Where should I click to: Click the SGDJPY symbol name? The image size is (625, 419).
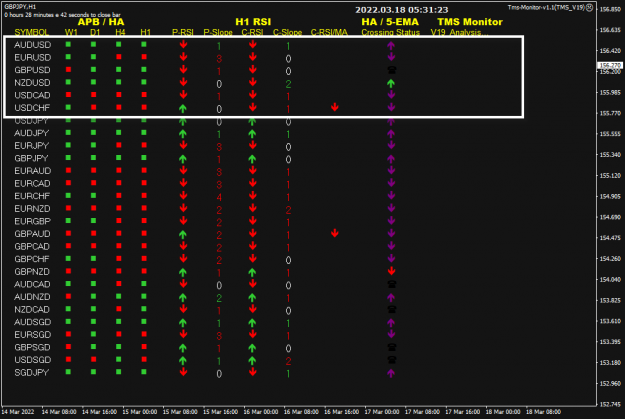tap(31, 373)
